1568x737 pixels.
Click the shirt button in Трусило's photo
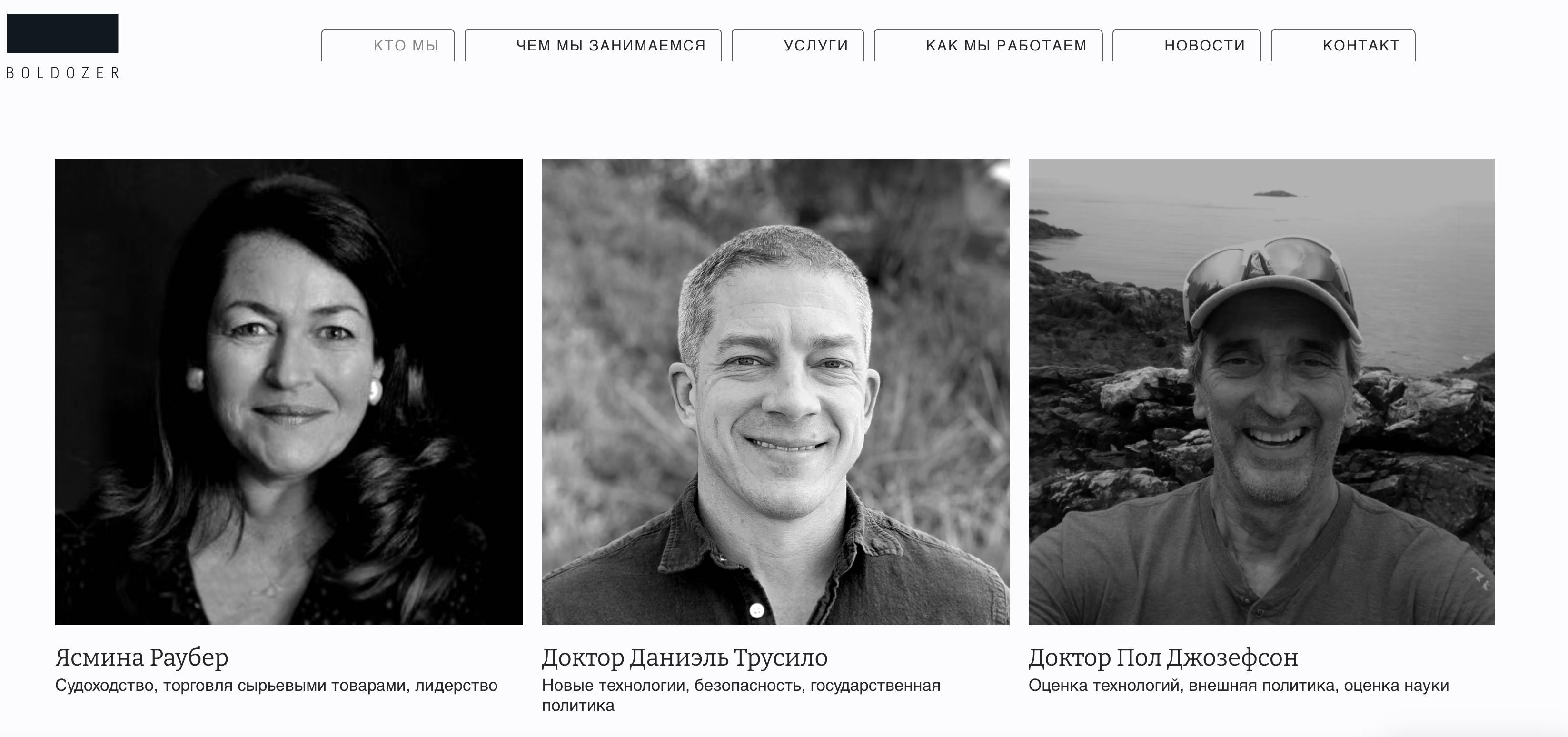point(756,610)
